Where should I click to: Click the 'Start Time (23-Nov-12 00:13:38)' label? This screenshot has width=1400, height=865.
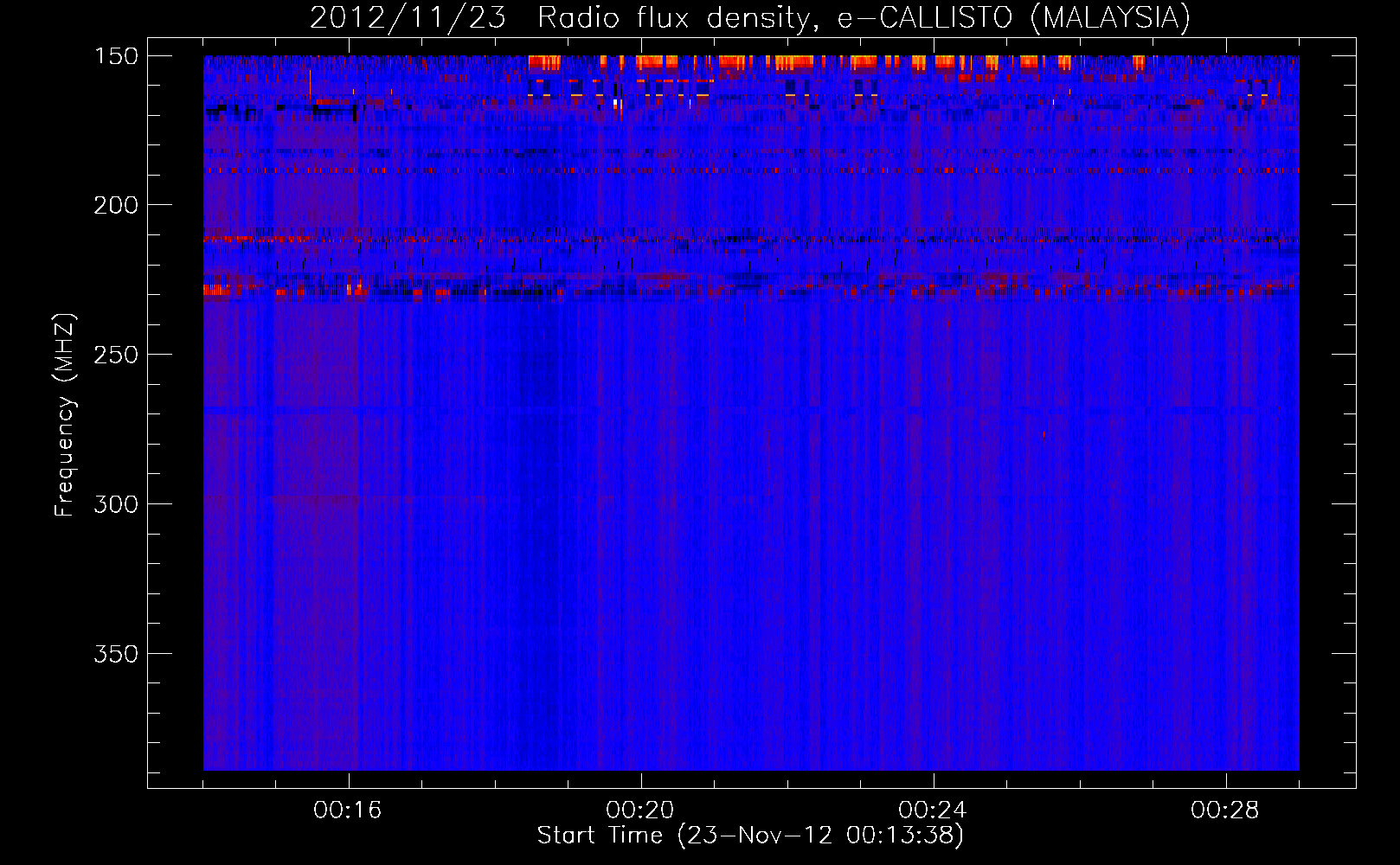(750, 836)
